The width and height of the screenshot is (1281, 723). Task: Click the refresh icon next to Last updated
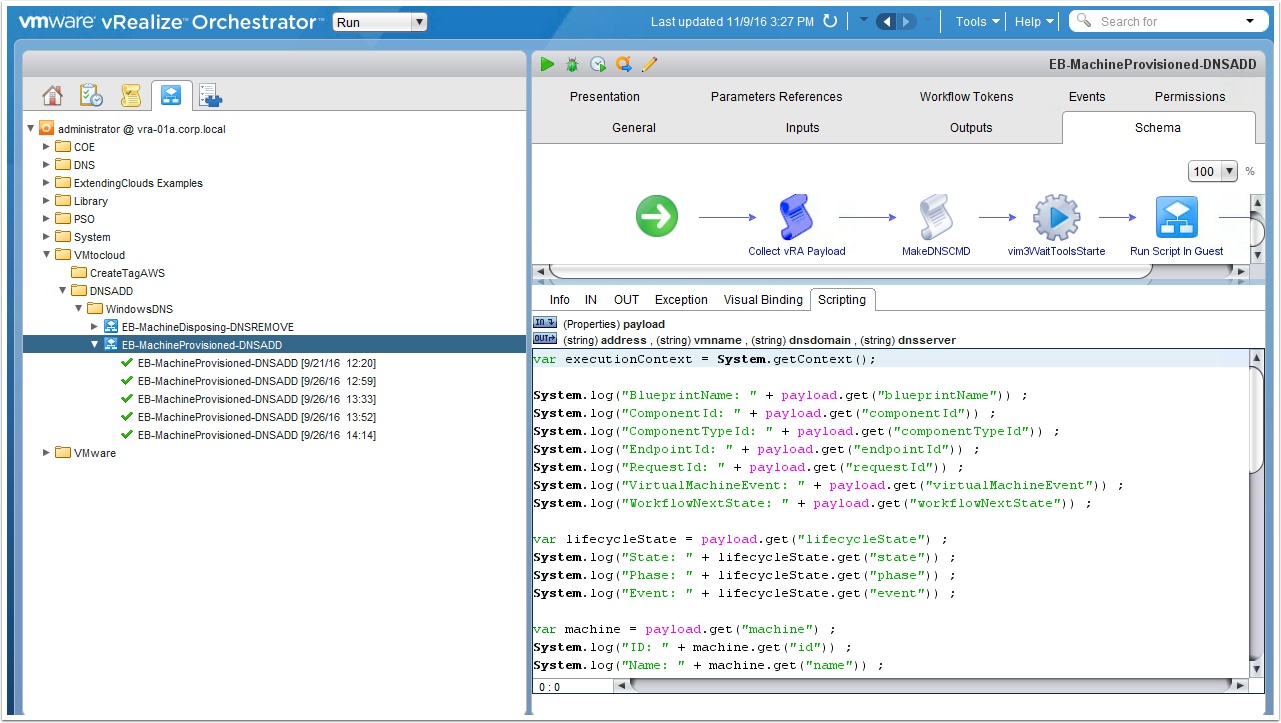[830, 21]
